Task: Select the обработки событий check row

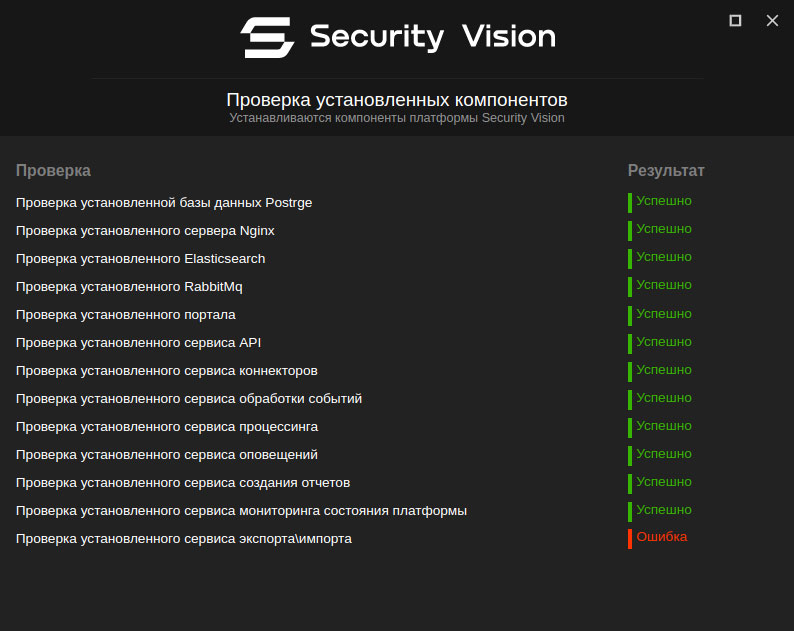Action: [189, 399]
